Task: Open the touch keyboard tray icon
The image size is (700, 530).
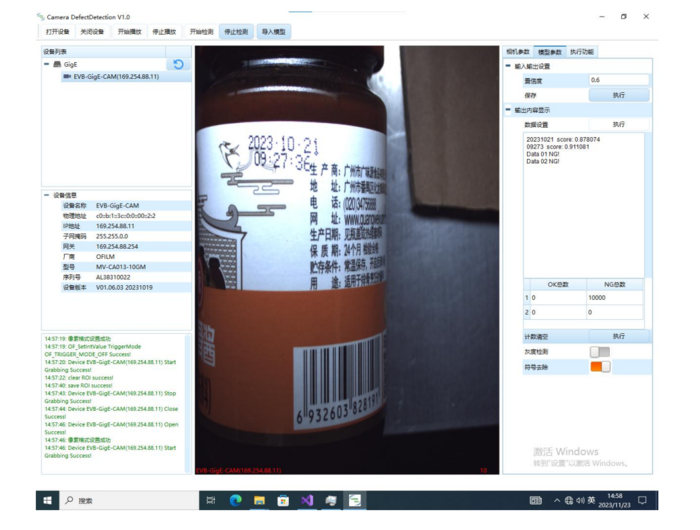Action: [535, 501]
